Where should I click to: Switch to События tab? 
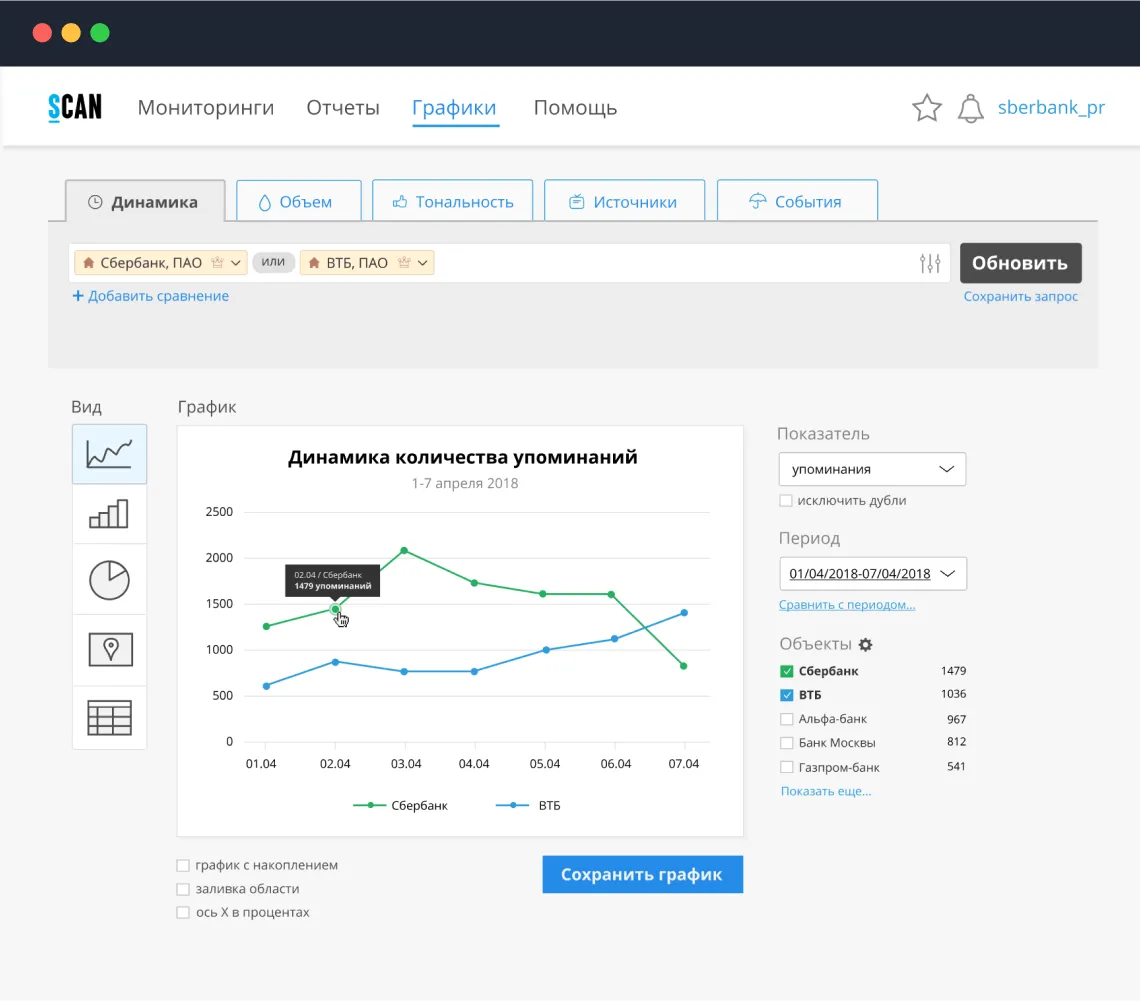pos(797,201)
